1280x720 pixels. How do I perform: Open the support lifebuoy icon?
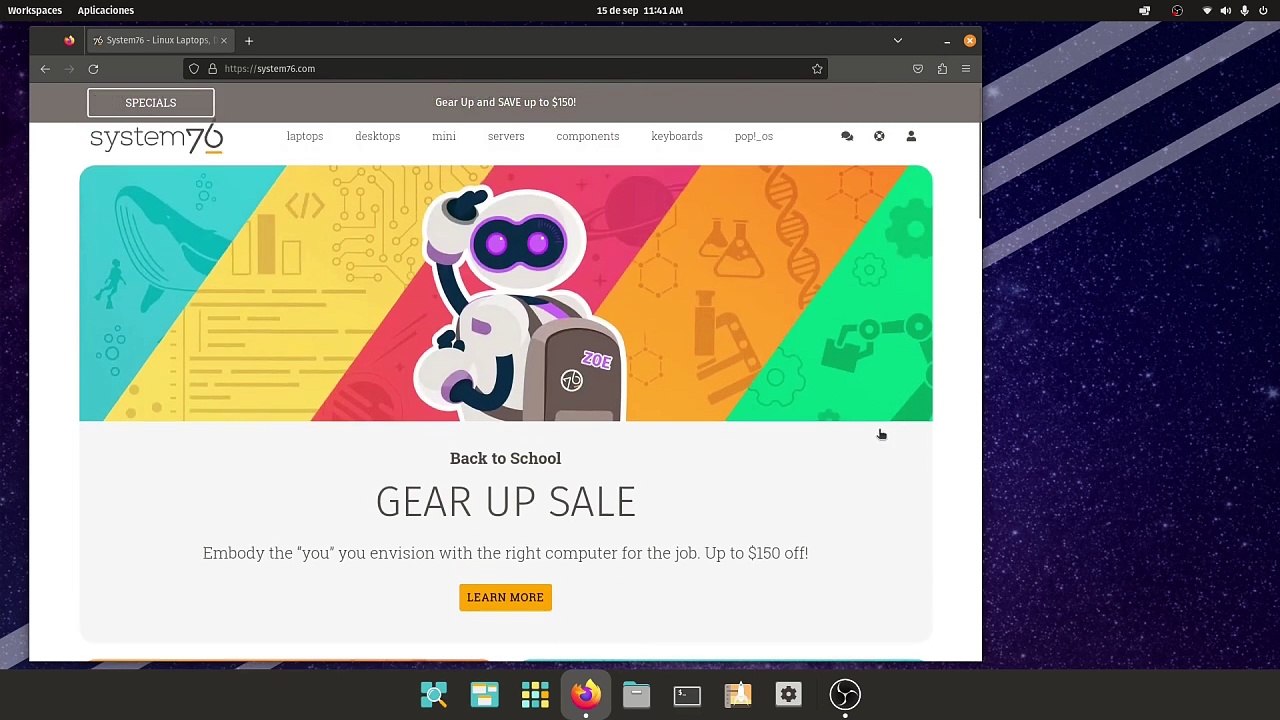click(x=879, y=136)
